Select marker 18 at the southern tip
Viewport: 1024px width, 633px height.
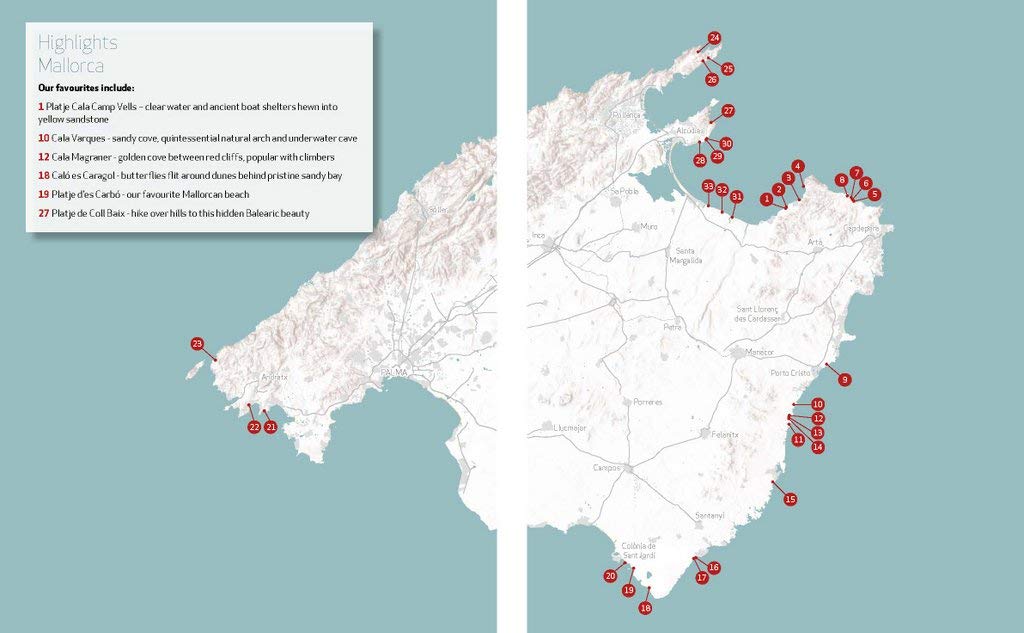(645, 607)
